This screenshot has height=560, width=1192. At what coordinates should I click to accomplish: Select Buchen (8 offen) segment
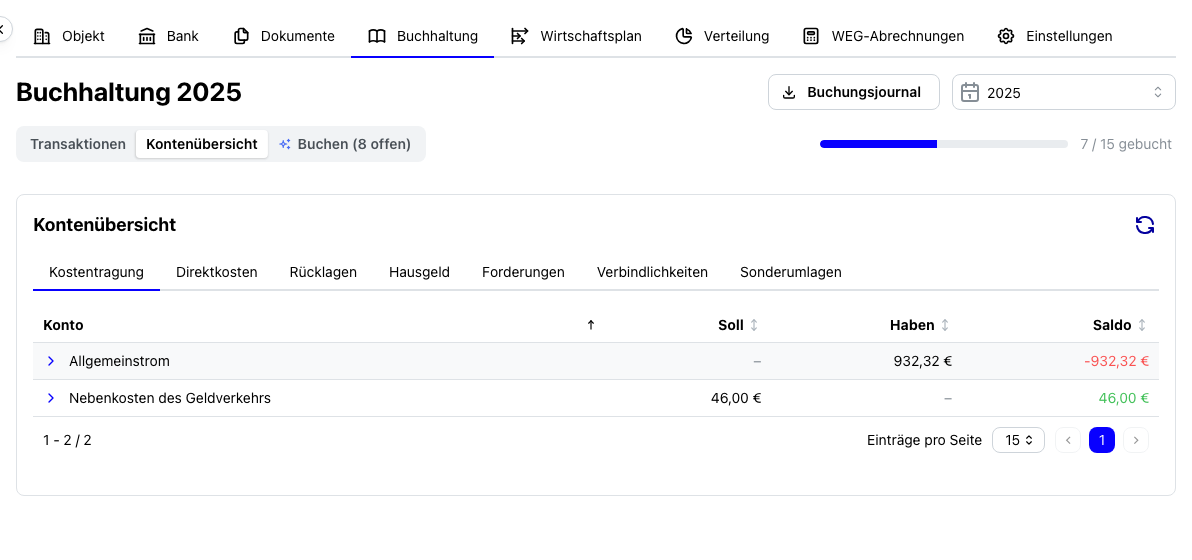click(x=345, y=144)
